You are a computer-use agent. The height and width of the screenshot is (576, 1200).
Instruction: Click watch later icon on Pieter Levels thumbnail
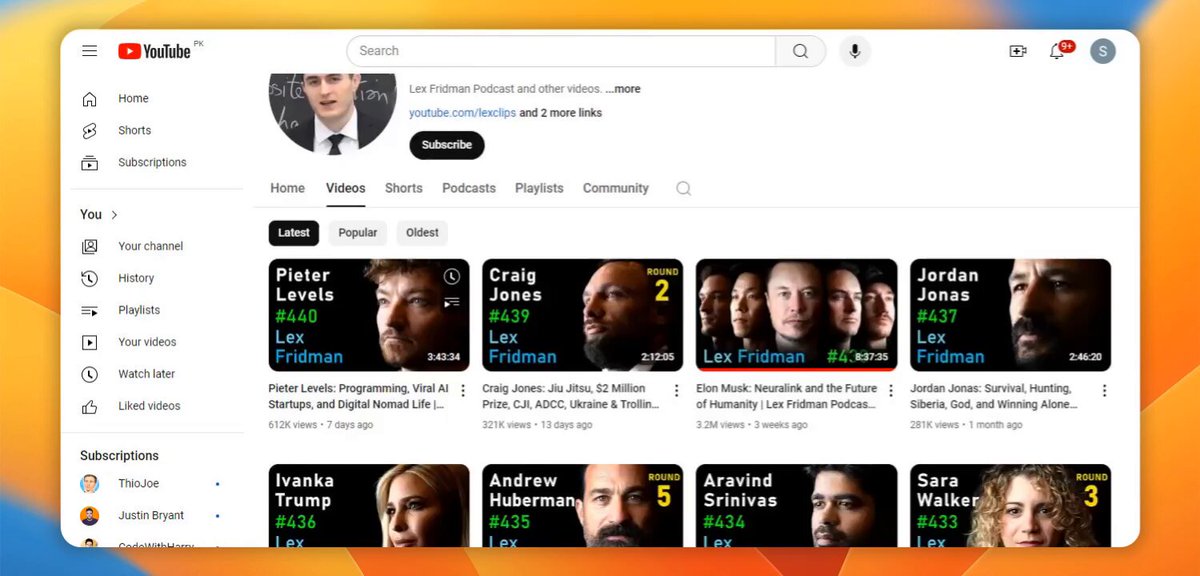point(452,276)
